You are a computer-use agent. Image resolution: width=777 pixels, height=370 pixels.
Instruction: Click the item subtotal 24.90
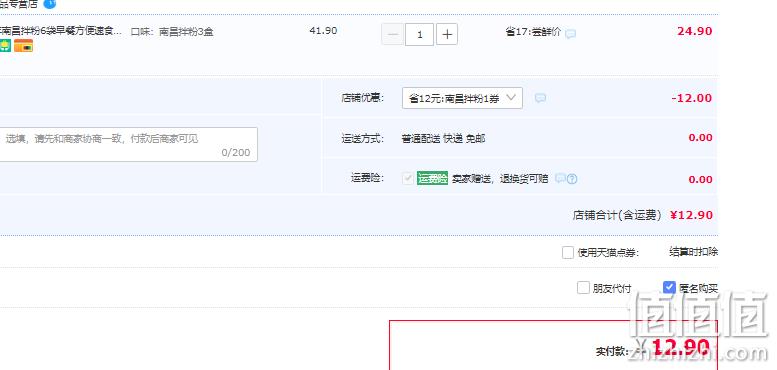click(x=695, y=31)
